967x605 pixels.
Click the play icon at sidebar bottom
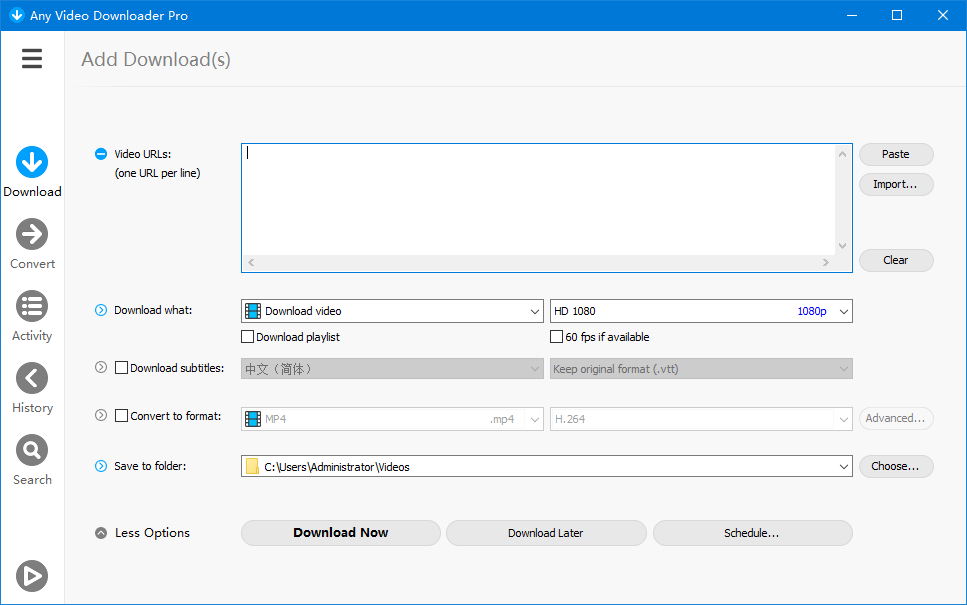32,576
